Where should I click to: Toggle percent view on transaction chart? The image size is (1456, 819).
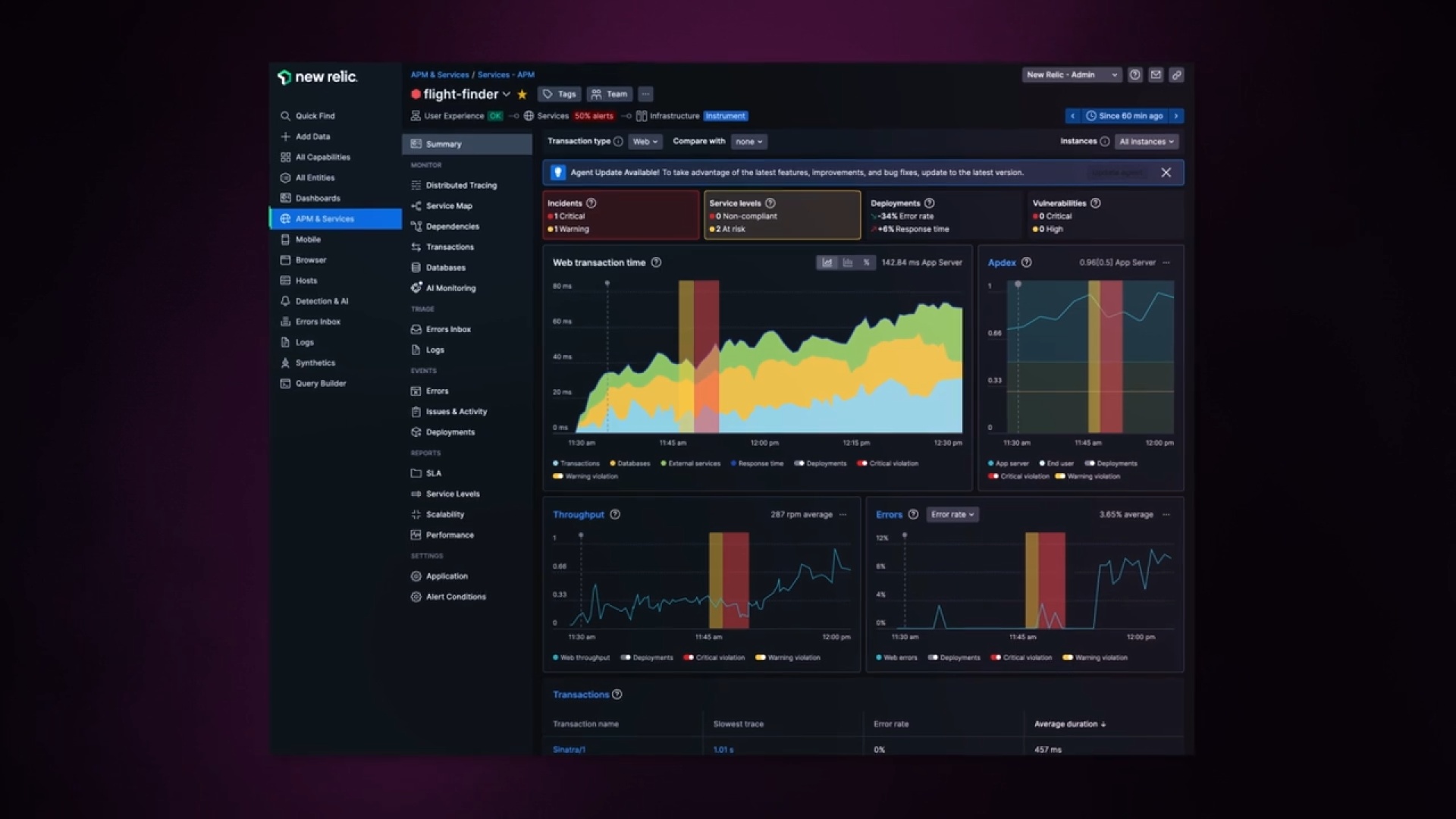(866, 262)
